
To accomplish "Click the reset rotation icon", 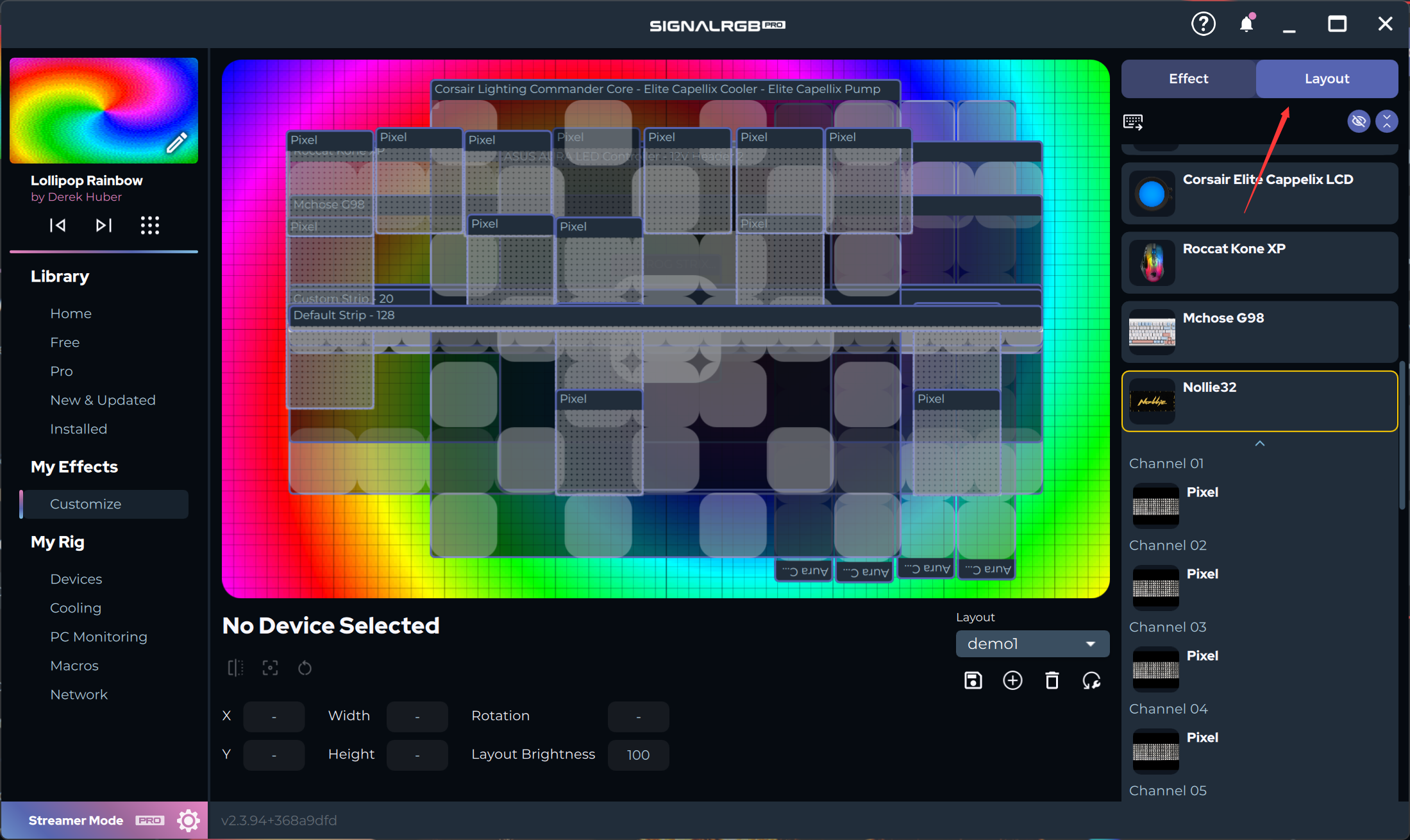I will (305, 668).
